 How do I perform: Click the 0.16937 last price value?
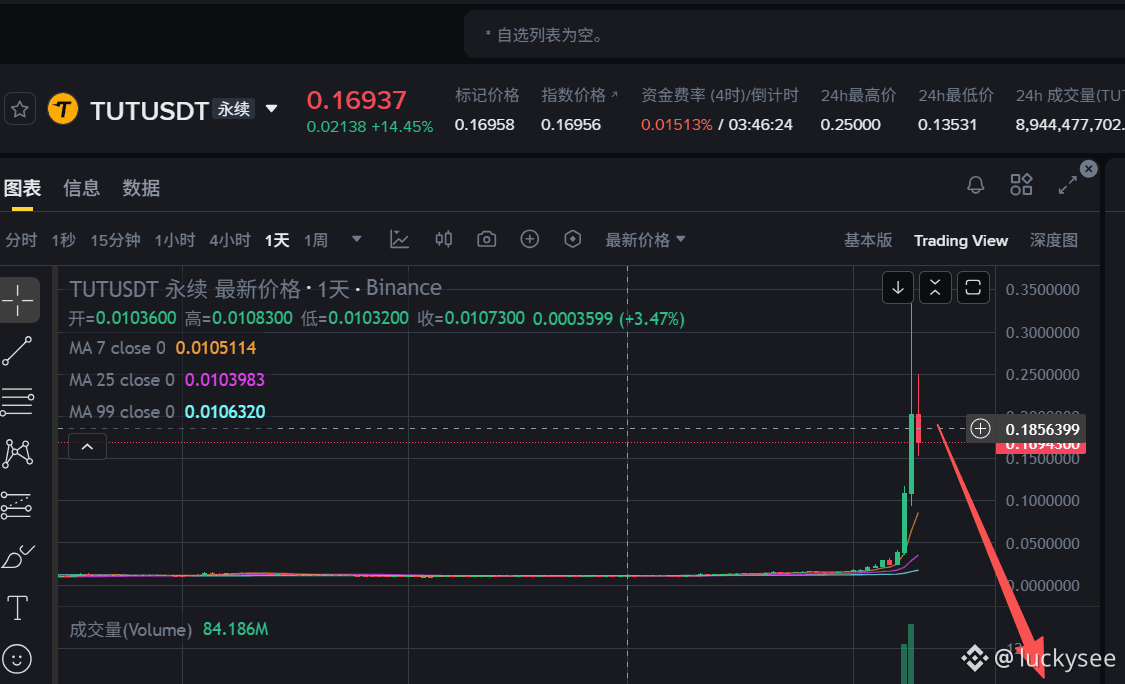pos(357,100)
